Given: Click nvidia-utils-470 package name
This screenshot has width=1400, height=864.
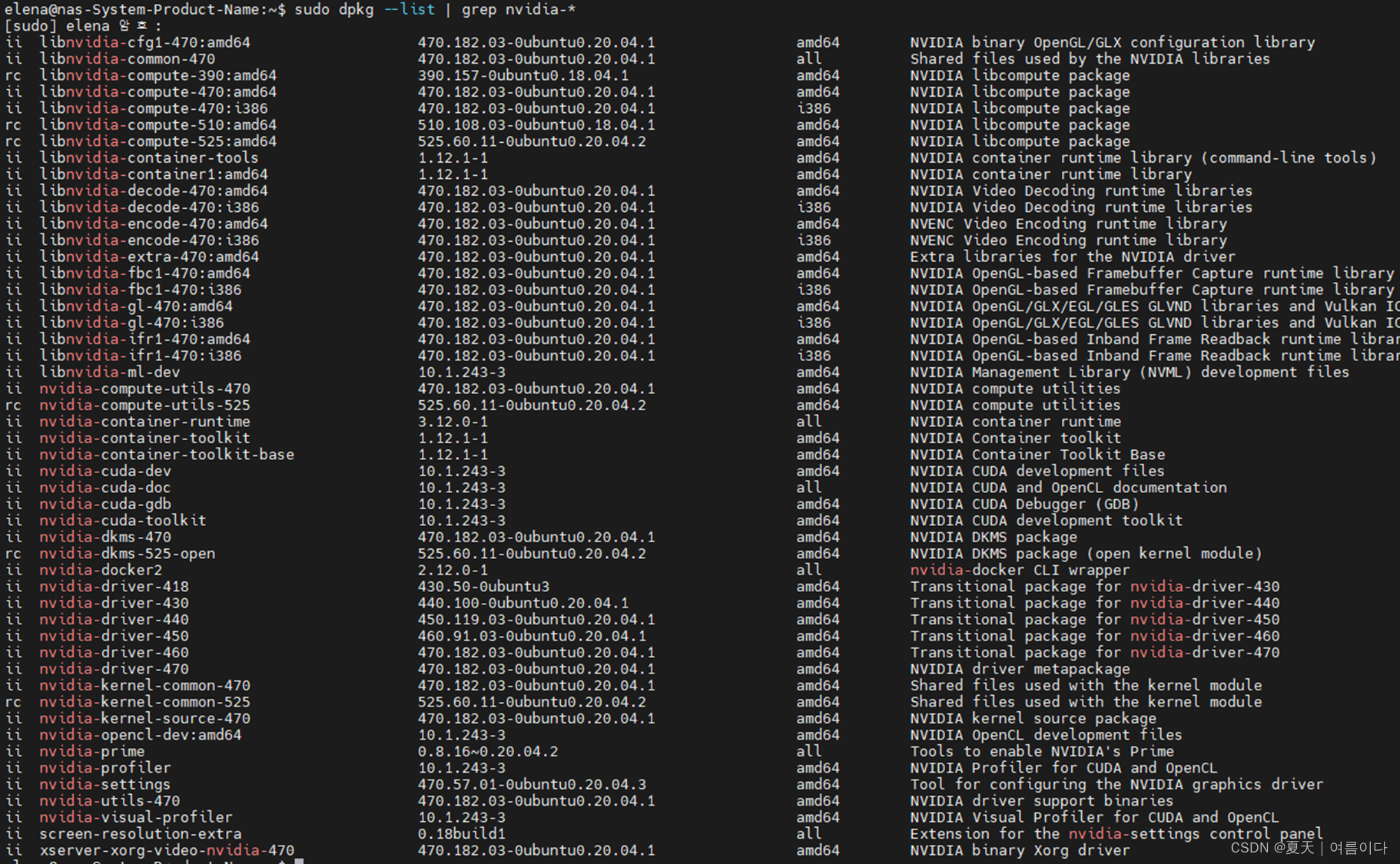Looking at the screenshot, I should pyautogui.click(x=110, y=802).
